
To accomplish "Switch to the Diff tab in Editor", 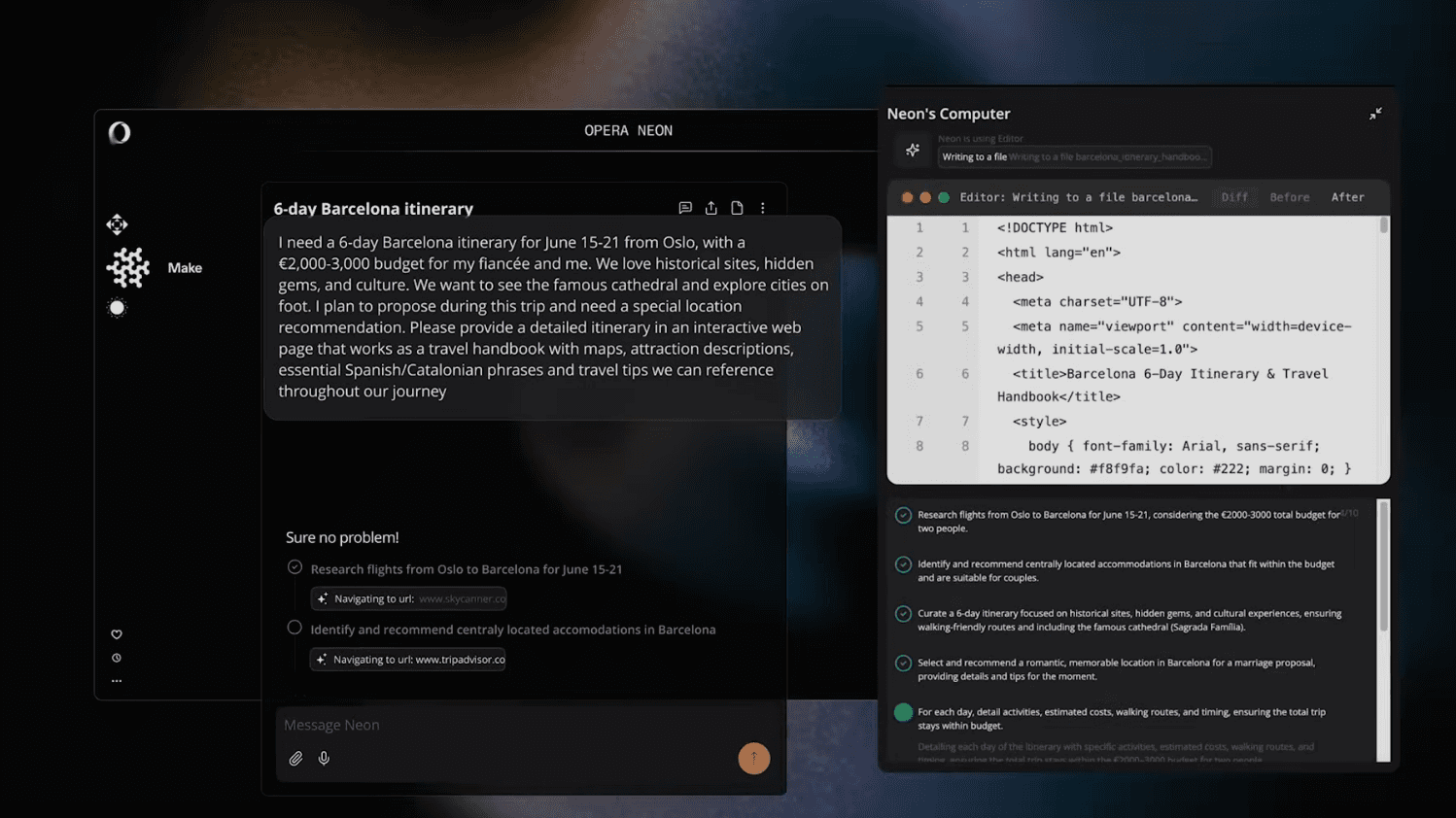I will point(1234,197).
